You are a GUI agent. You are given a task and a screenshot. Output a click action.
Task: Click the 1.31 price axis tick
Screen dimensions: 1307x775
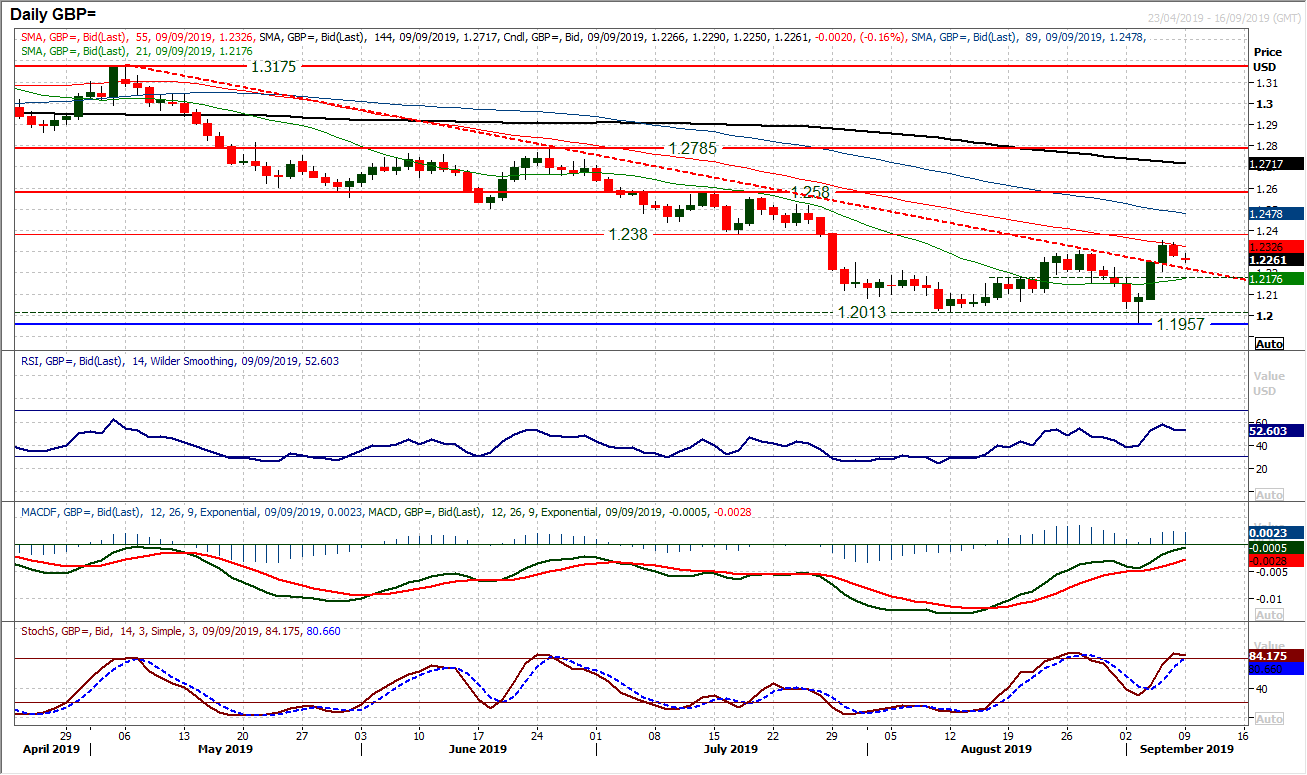[x=1266, y=83]
